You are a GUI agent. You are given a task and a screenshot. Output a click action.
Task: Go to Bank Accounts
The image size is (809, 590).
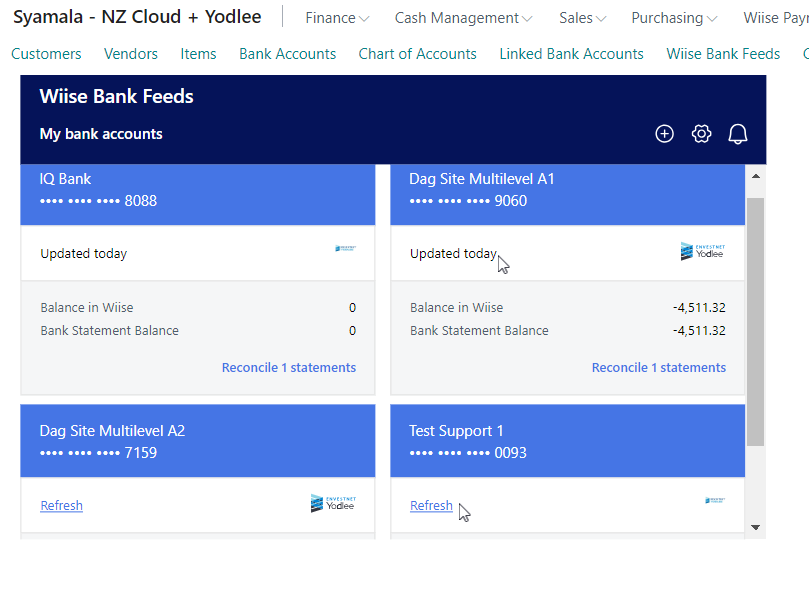point(287,54)
